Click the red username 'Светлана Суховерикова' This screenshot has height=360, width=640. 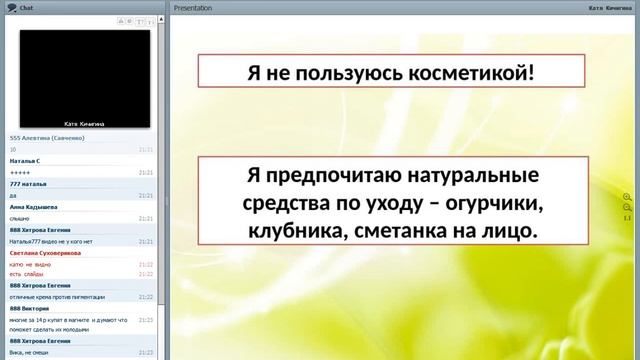[45, 253]
